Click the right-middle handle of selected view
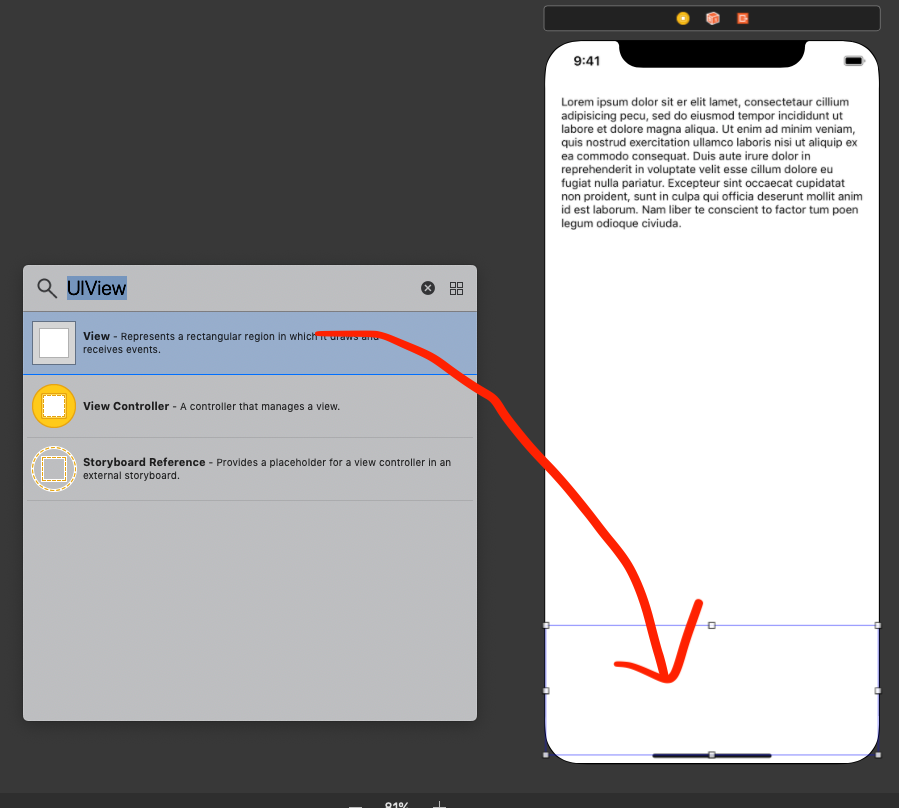899x808 pixels. [878, 690]
